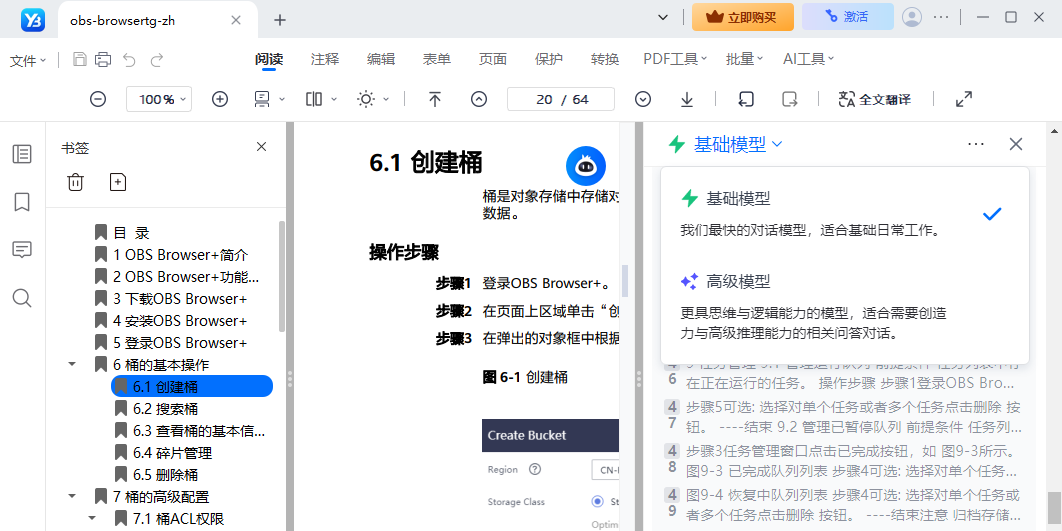This screenshot has width=1062, height=531.
Task: Close the AI assistant panel
Action: tap(1015, 144)
